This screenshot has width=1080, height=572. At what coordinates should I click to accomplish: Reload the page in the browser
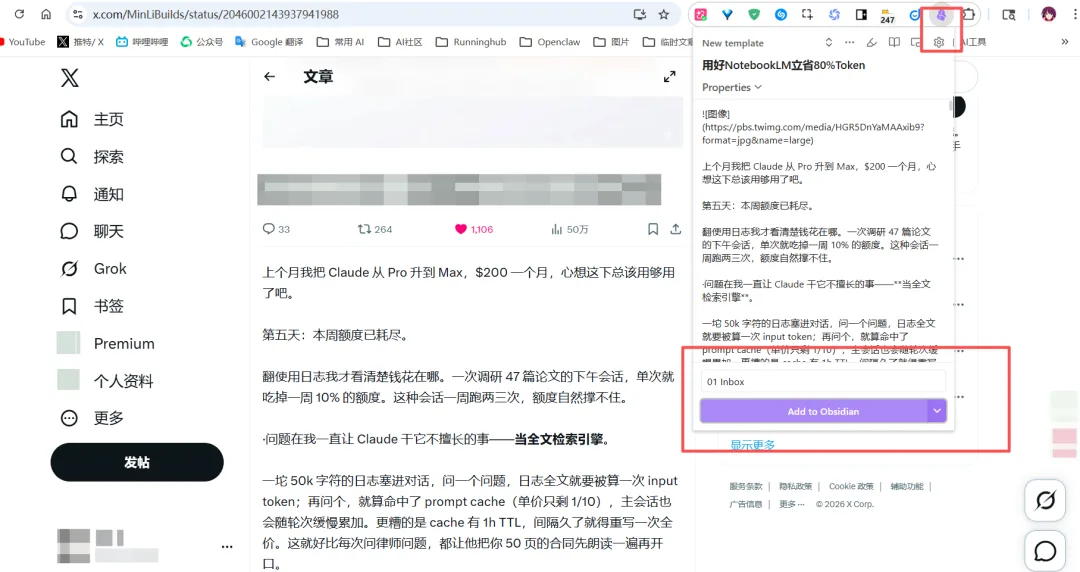19,14
